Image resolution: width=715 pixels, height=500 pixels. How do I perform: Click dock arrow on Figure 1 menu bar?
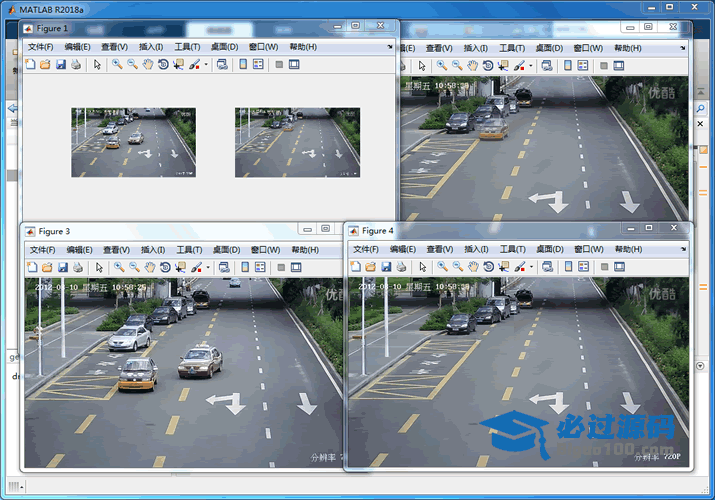pyautogui.click(x=389, y=47)
